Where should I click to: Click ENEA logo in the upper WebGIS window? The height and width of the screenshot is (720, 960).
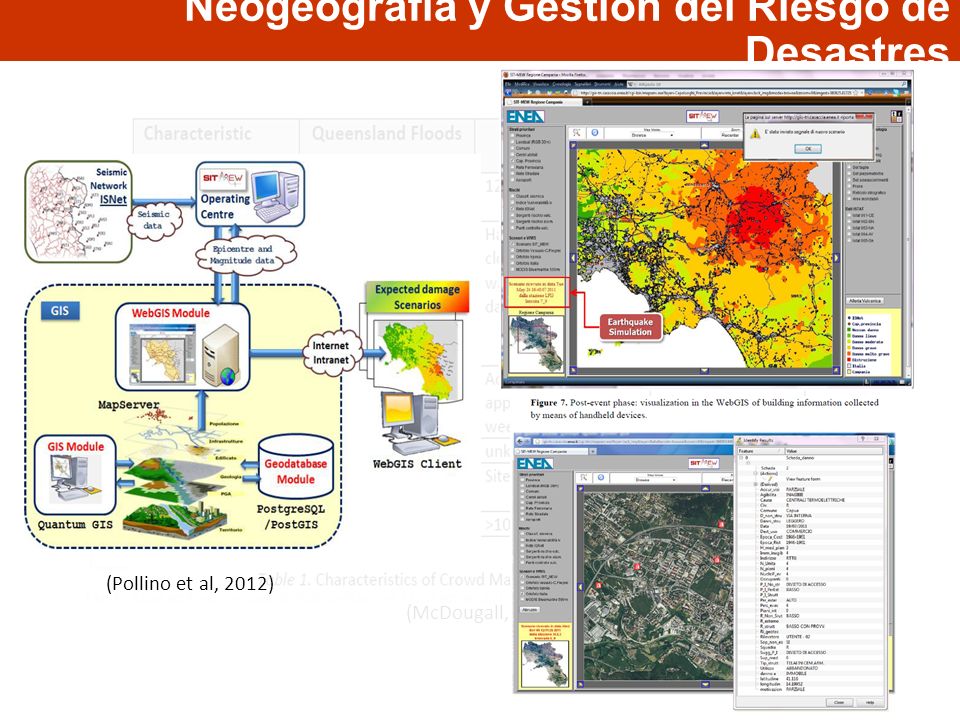tap(525, 116)
